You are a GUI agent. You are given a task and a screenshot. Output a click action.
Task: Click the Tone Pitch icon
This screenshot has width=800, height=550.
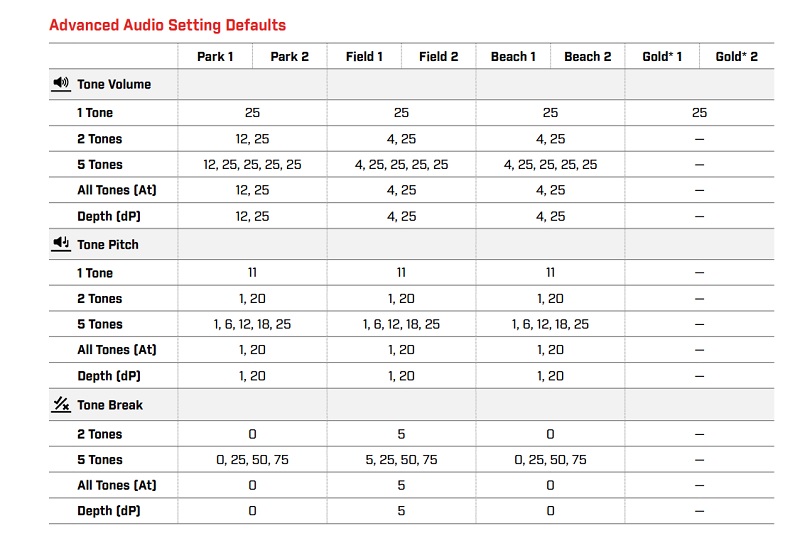60,244
